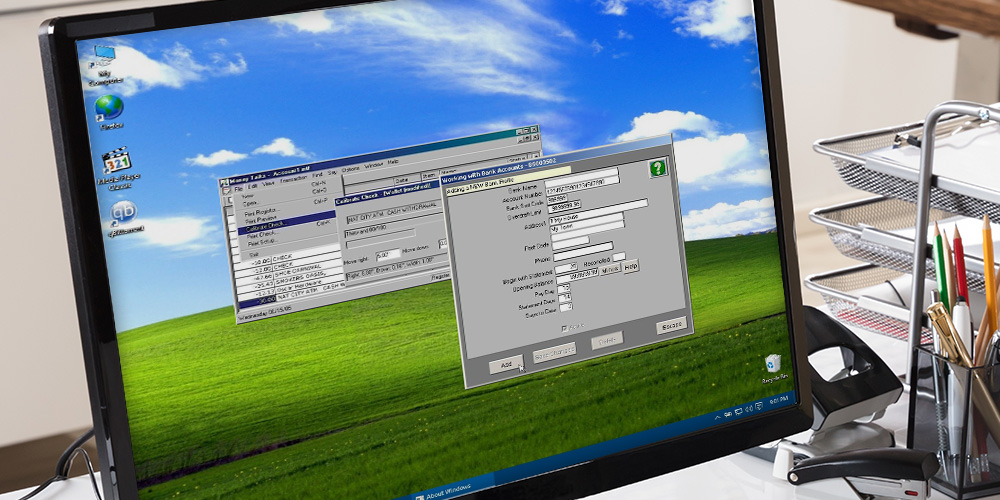The image size is (1000, 500).
Task: Toggle the Active checkbox in Bank Accounts
Action: click(564, 328)
